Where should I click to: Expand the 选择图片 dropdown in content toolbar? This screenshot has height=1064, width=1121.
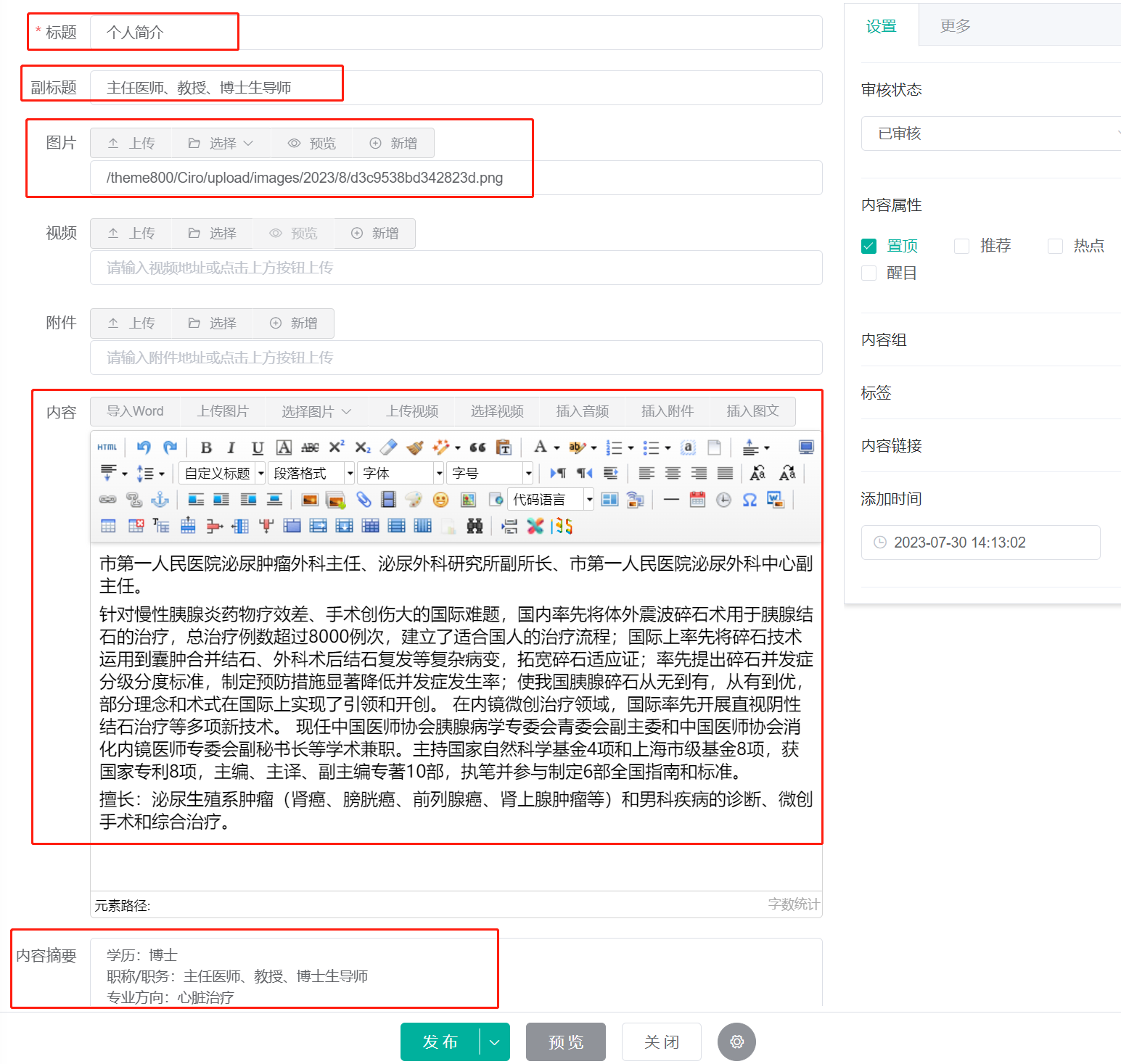pyautogui.click(x=348, y=411)
